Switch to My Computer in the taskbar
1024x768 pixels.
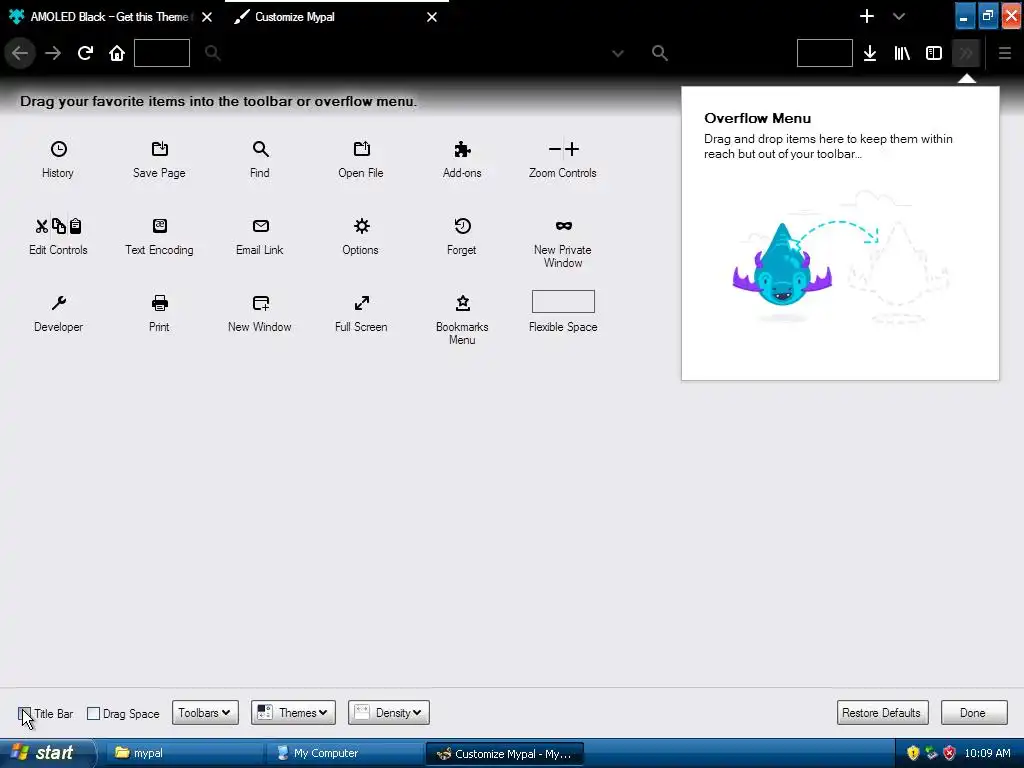coord(345,753)
